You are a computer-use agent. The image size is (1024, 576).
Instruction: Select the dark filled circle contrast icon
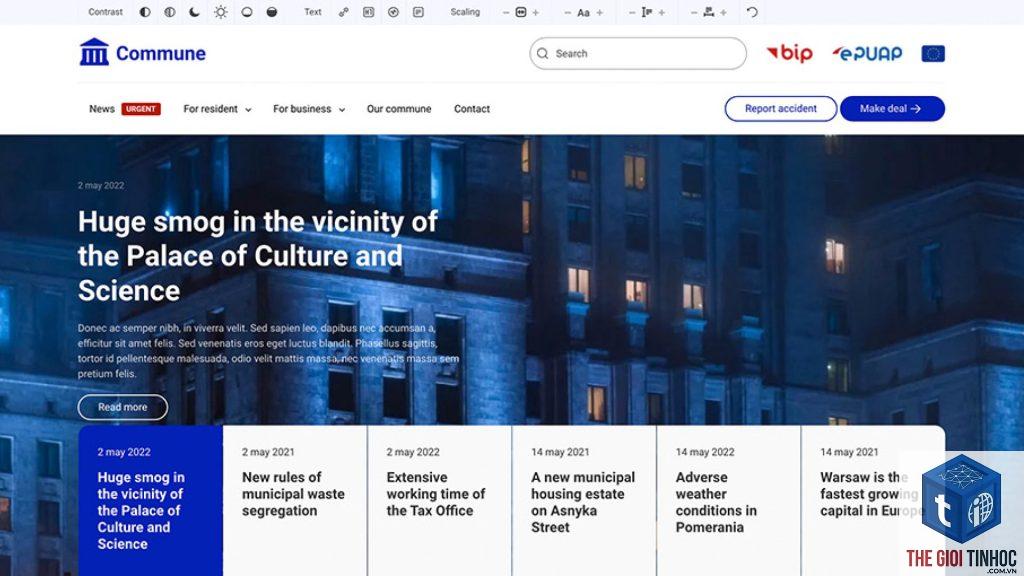(x=272, y=12)
